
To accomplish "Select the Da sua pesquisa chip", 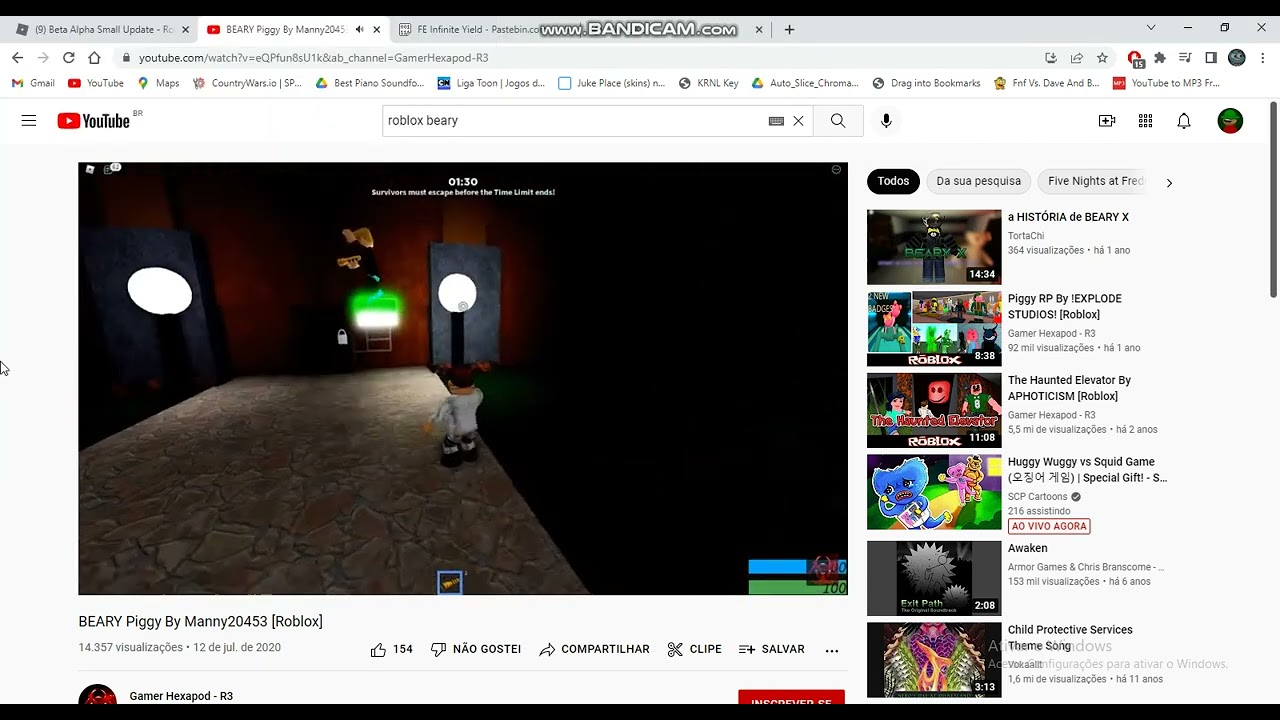I will [x=979, y=181].
